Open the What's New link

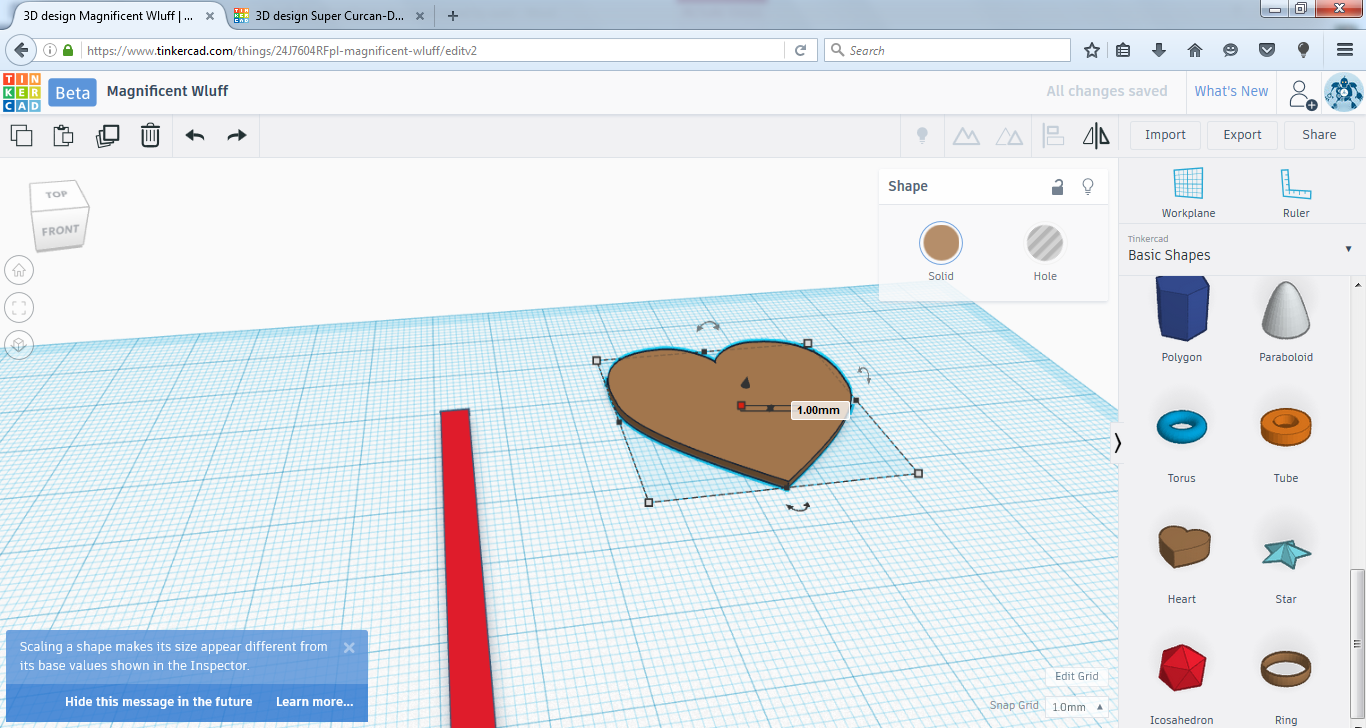(1231, 91)
